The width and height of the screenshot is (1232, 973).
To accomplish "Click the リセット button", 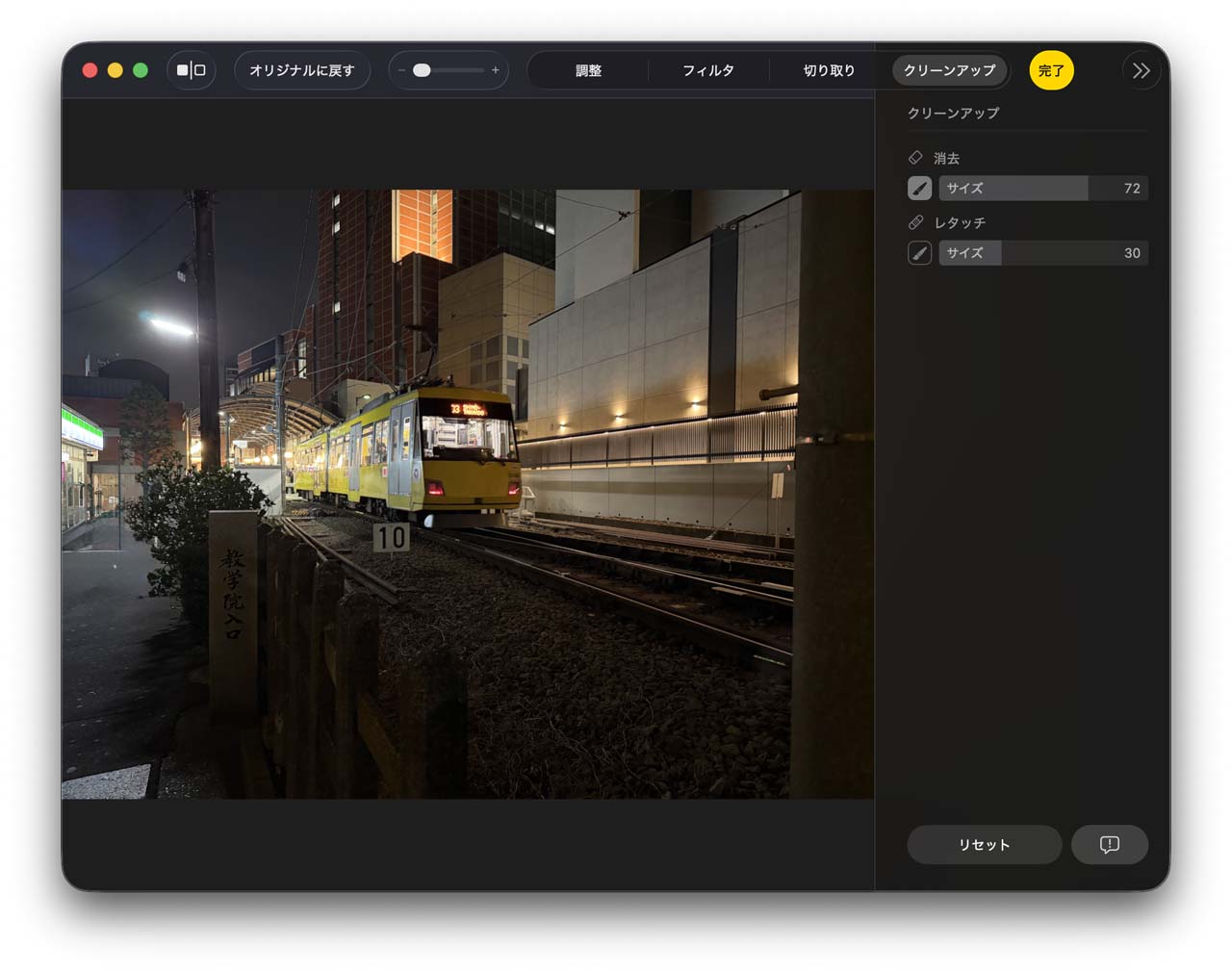I will 984,844.
